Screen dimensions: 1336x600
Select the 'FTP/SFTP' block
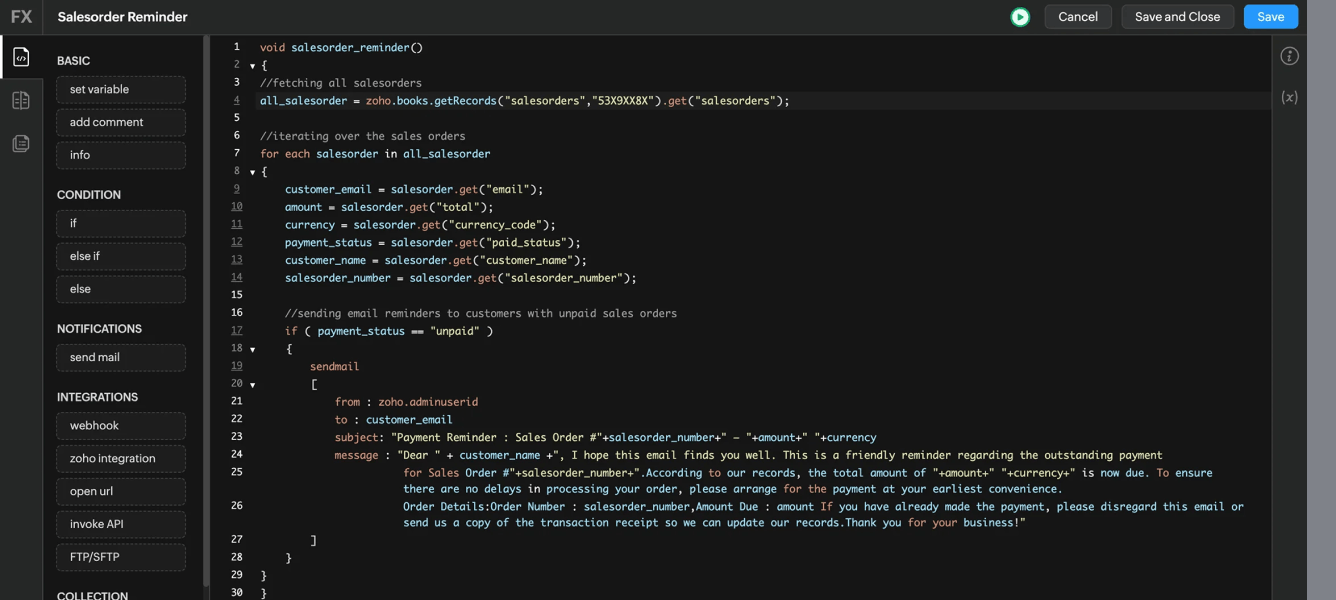coord(121,557)
